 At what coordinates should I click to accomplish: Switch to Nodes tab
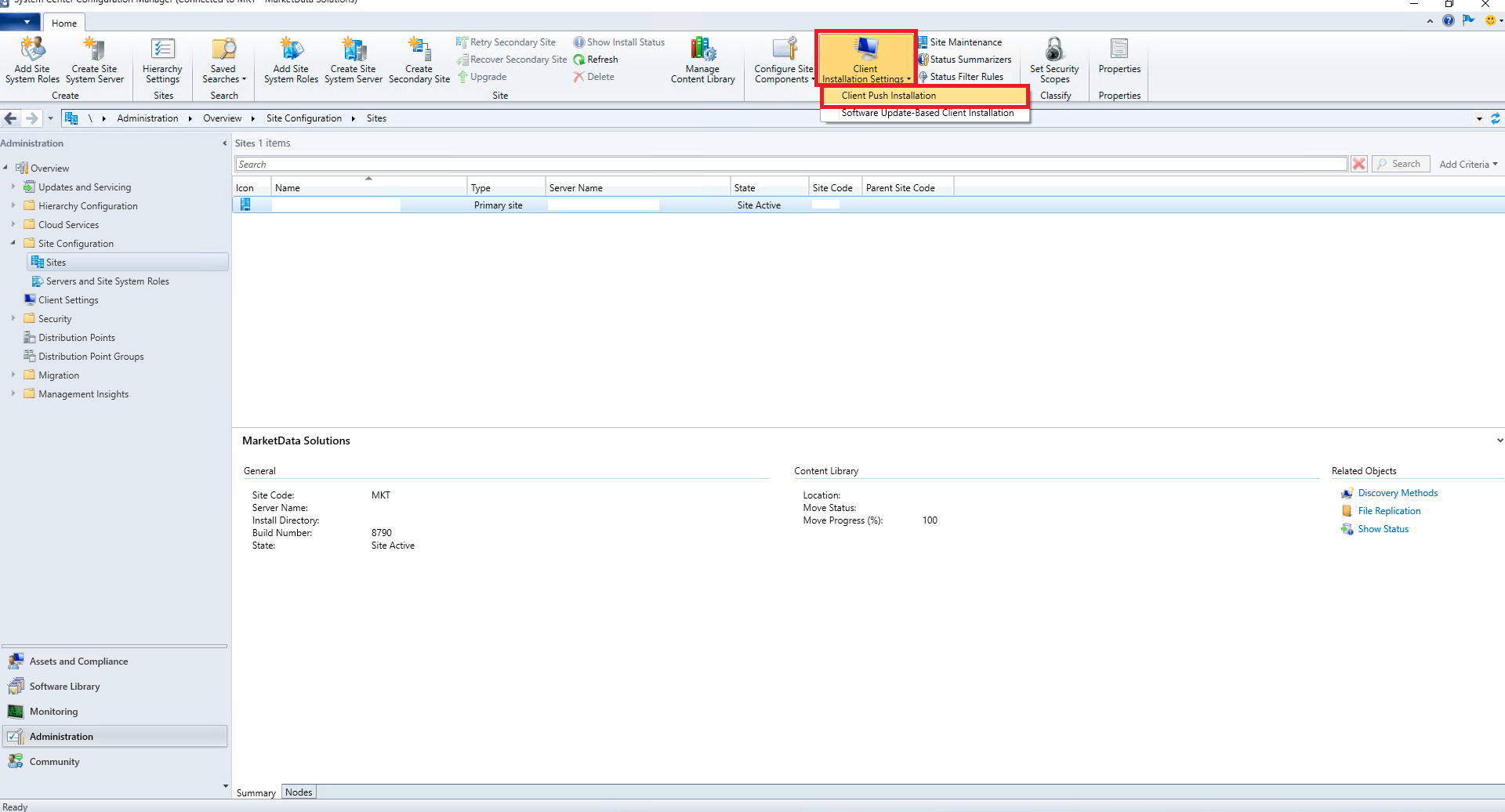299,792
